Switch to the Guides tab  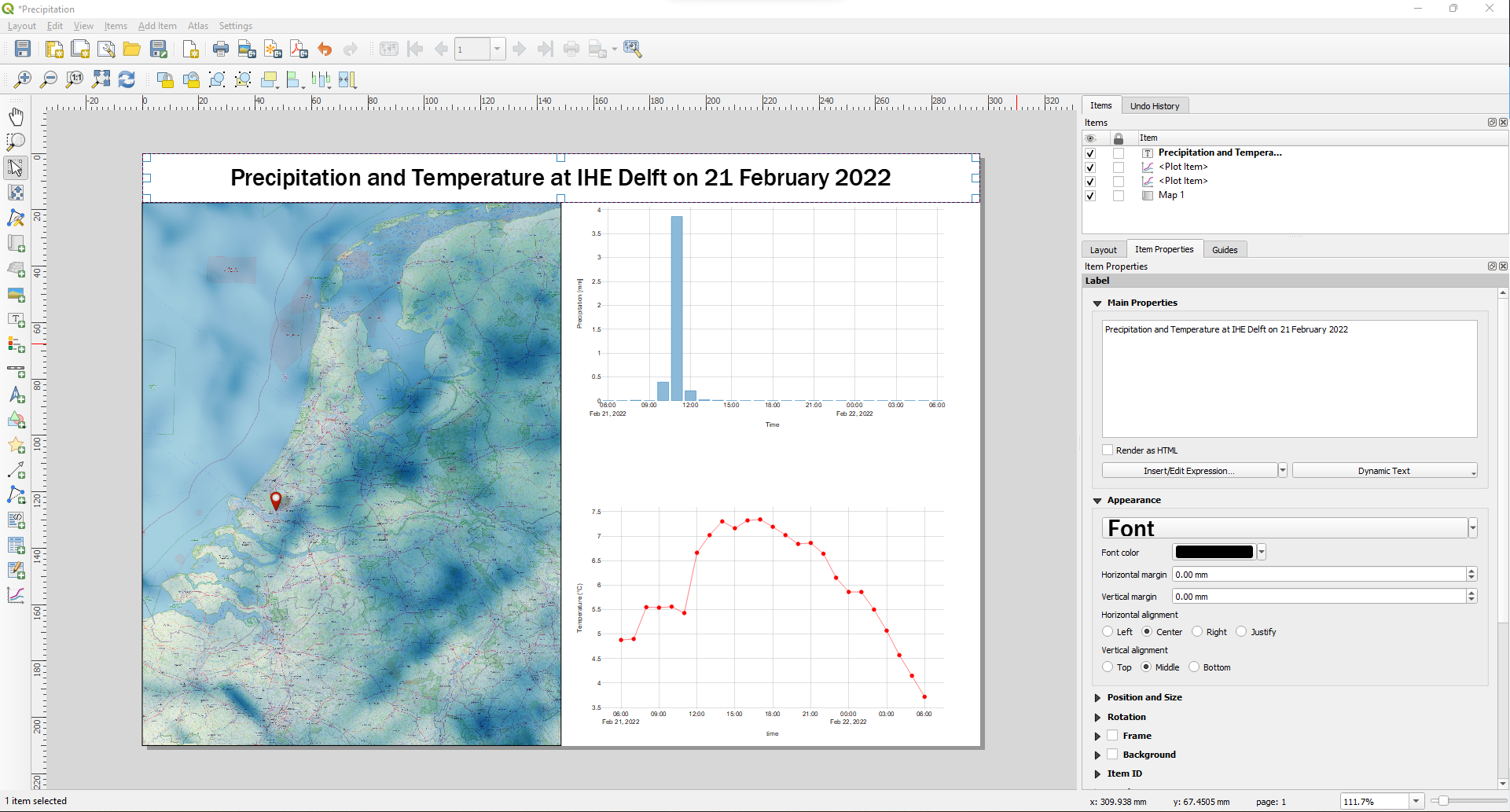1225,250
